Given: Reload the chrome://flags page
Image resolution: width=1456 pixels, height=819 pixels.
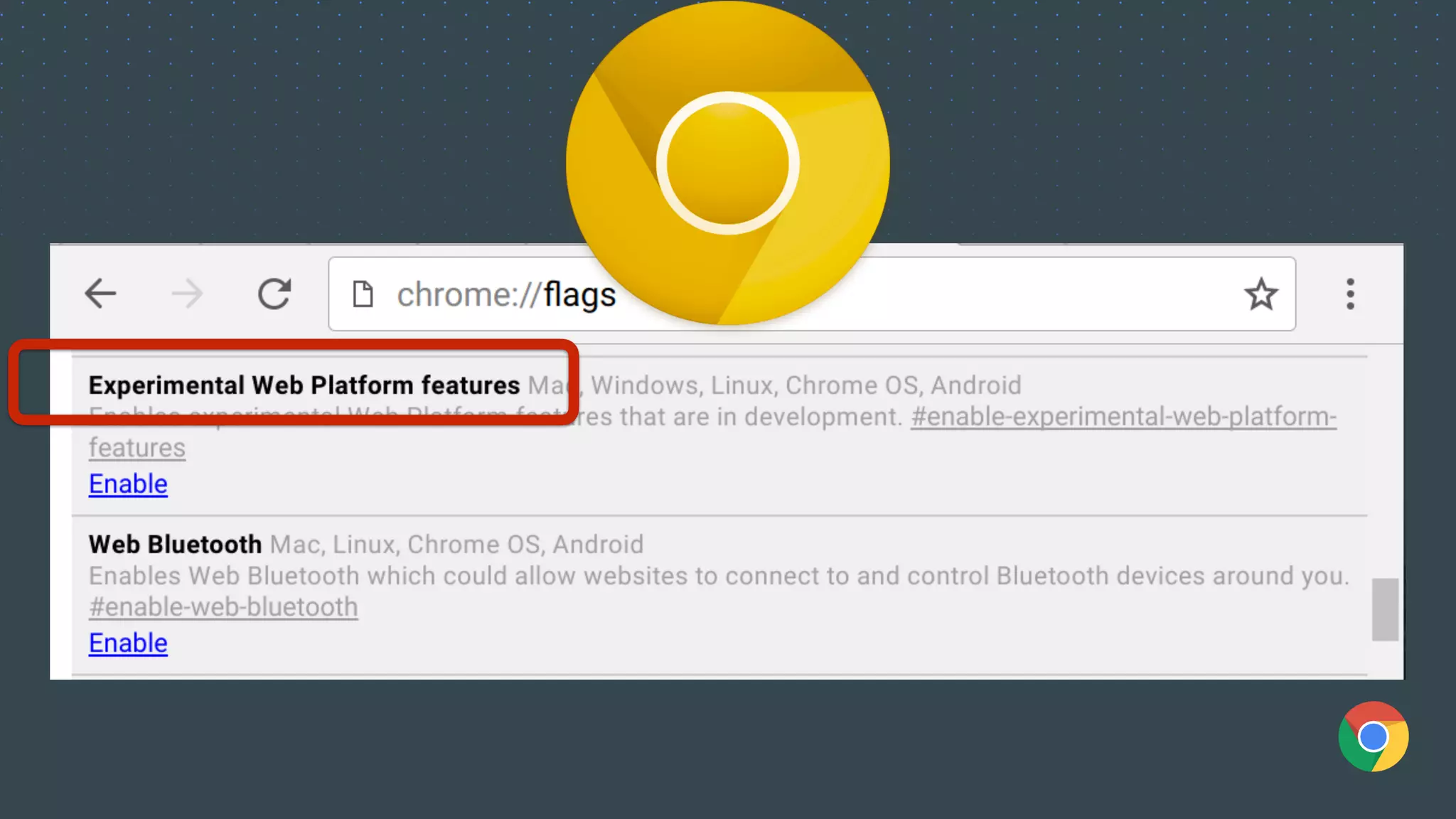Looking at the screenshot, I should coord(274,294).
